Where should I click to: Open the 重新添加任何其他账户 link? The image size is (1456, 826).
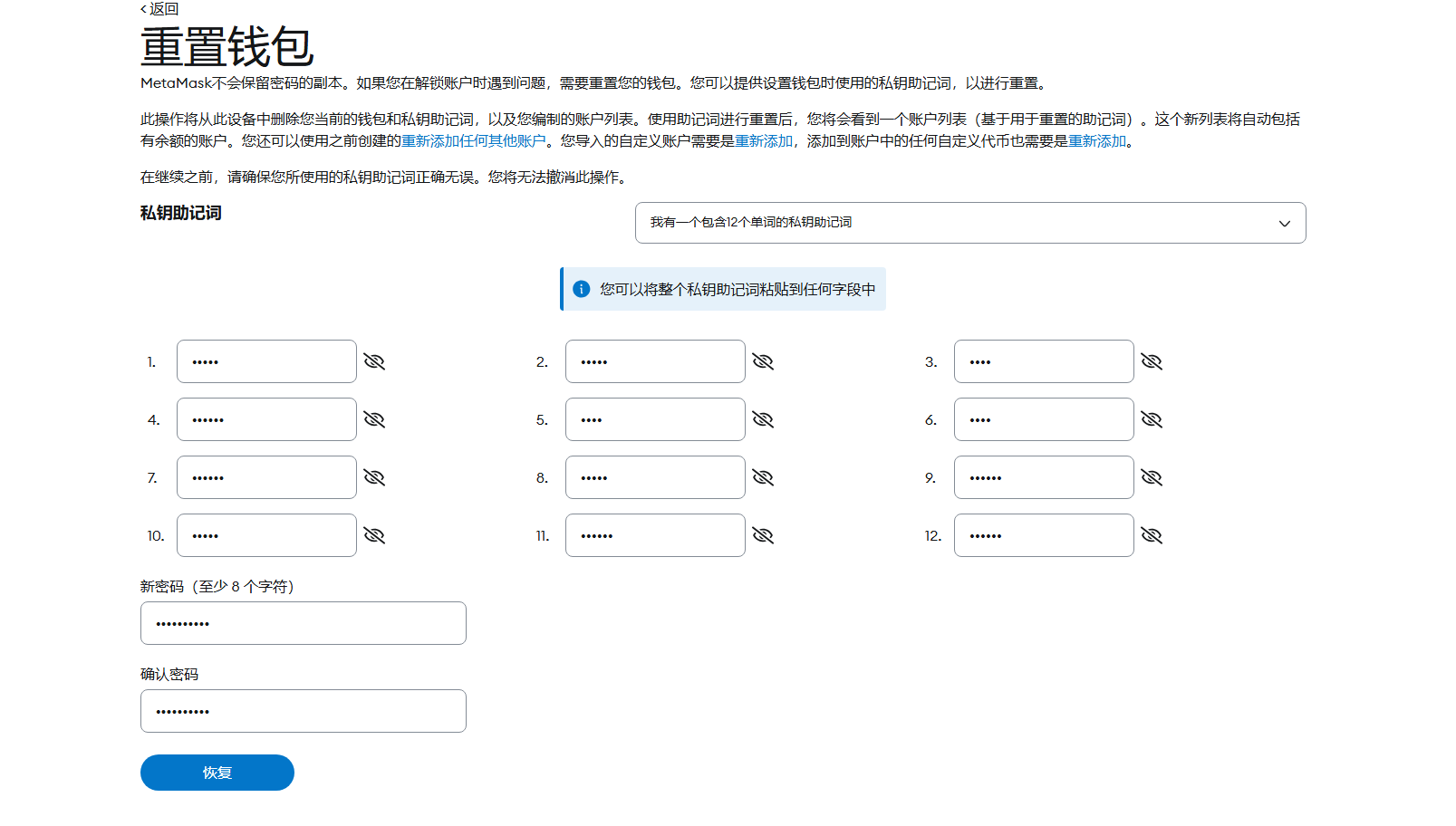point(474,141)
